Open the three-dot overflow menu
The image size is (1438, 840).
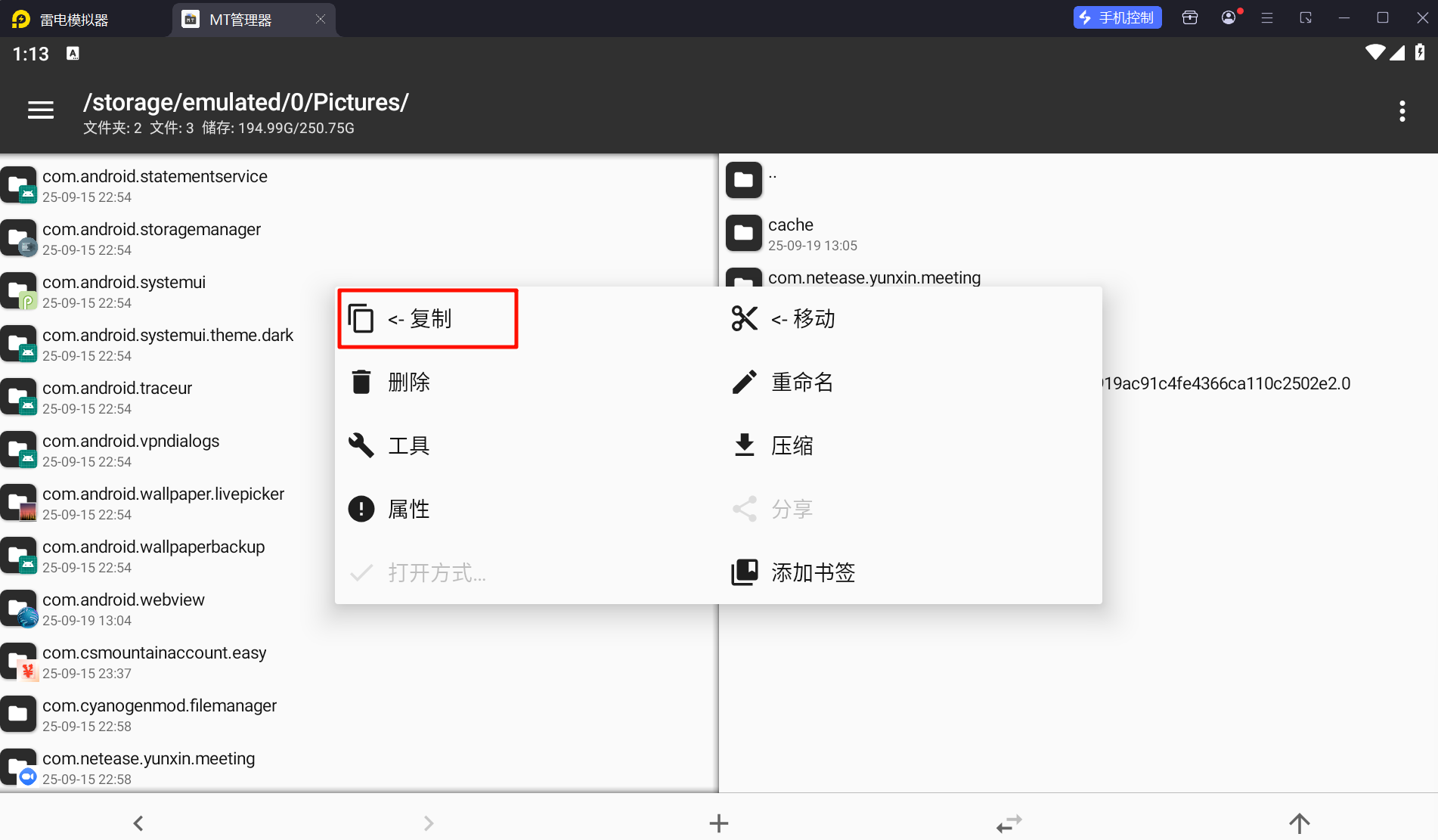(1402, 111)
